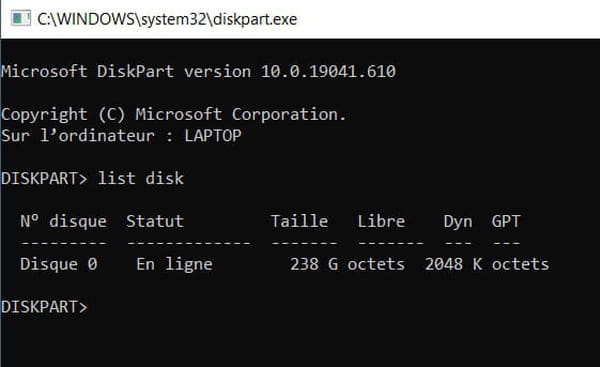Click the computer name LAPTOP text
The image size is (600, 367).
pyautogui.click(x=213, y=135)
